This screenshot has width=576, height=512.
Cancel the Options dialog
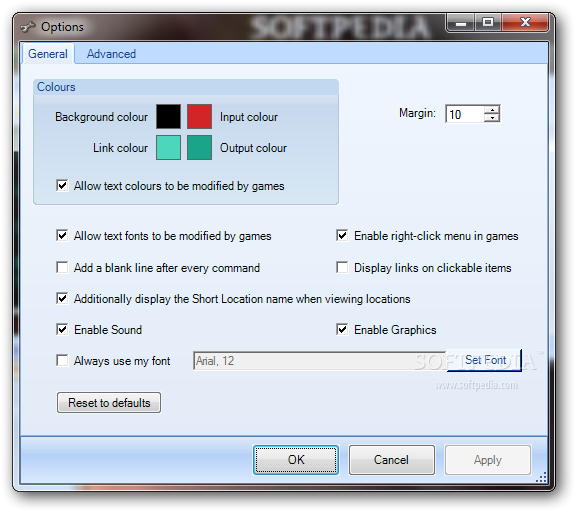pyautogui.click(x=392, y=460)
